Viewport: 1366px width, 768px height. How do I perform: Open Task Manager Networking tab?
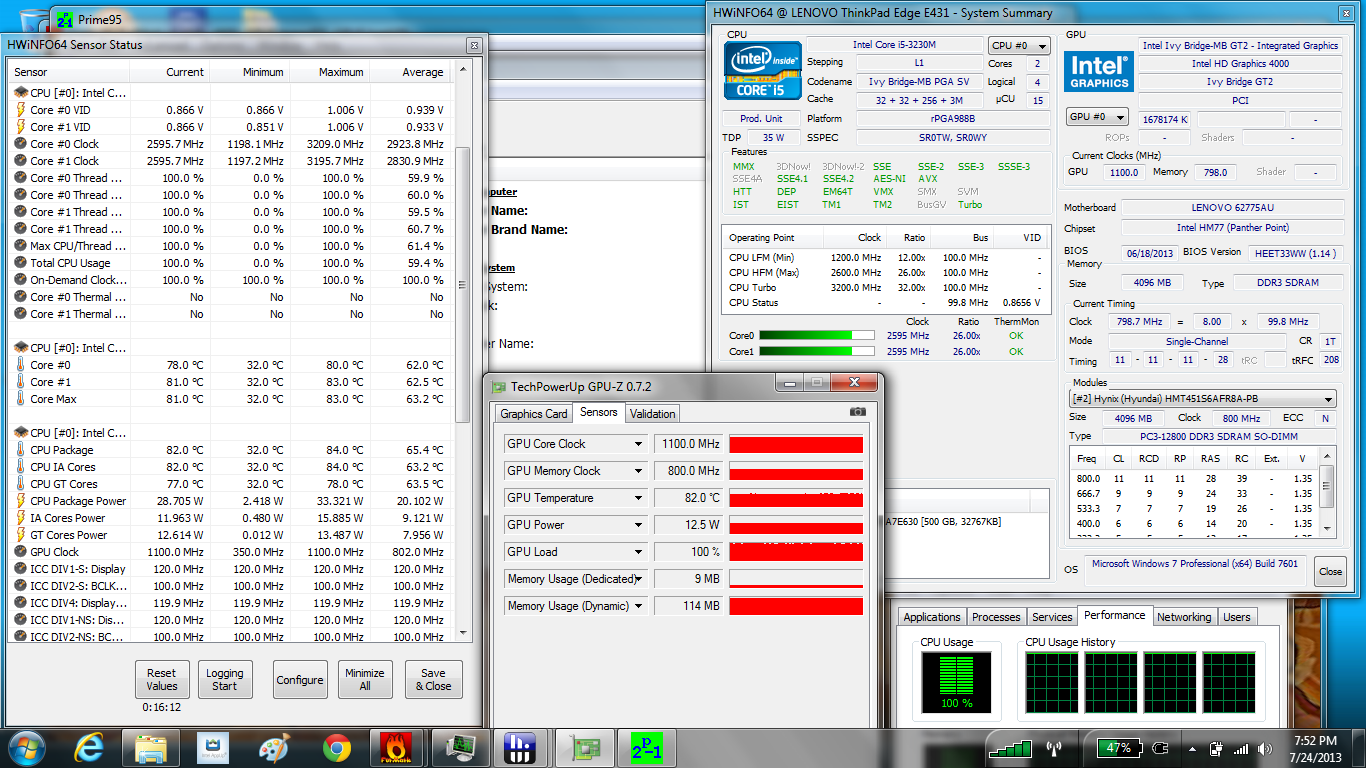coord(1184,617)
